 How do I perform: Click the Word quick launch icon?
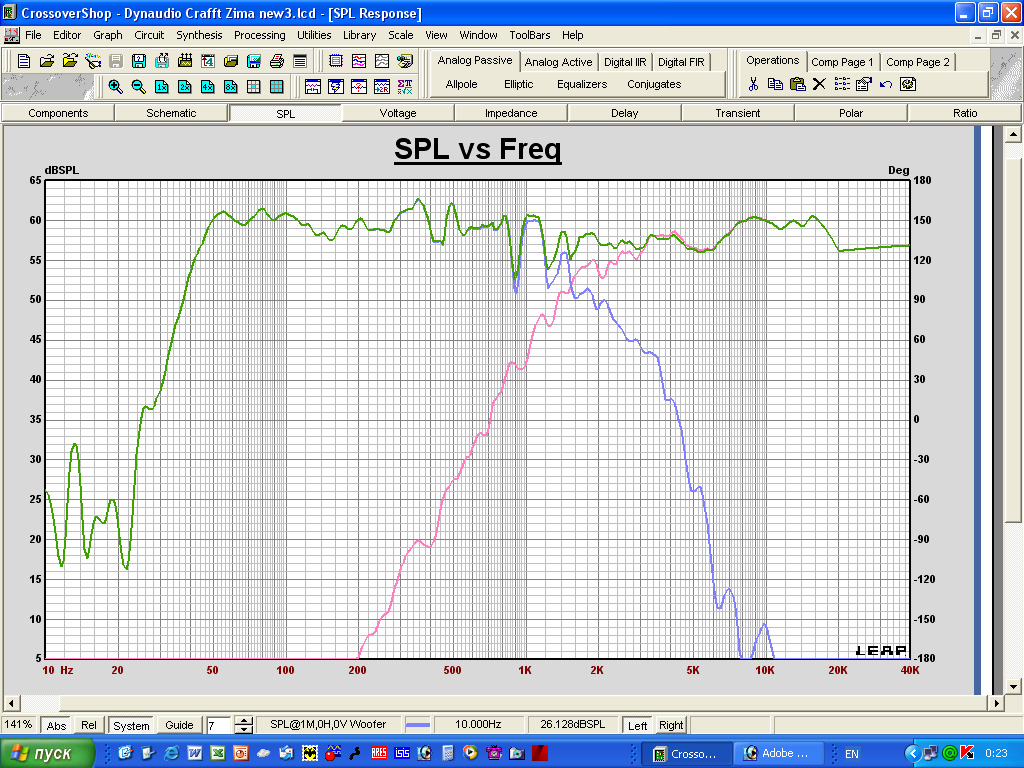coord(195,754)
